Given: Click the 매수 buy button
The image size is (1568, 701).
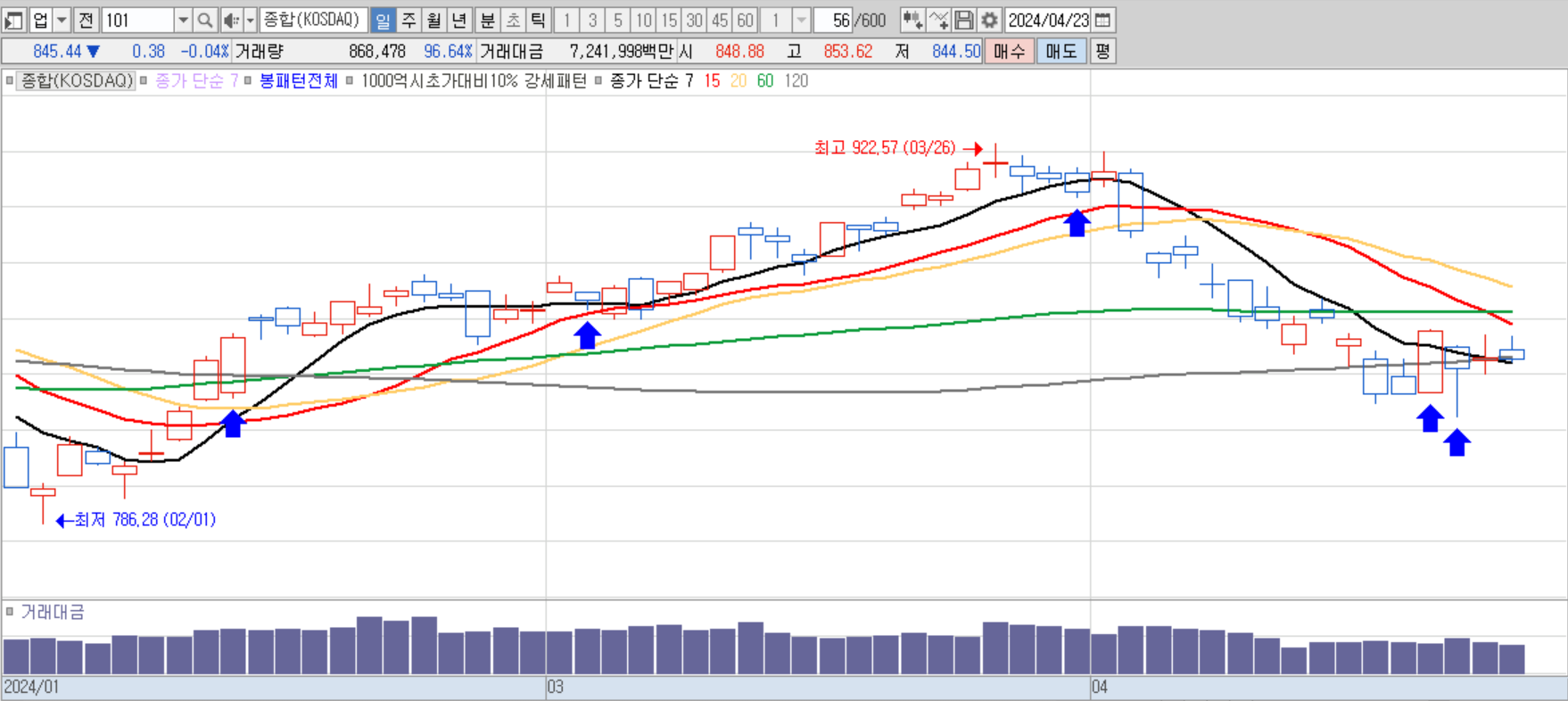Looking at the screenshot, I should pos(1009,52).
